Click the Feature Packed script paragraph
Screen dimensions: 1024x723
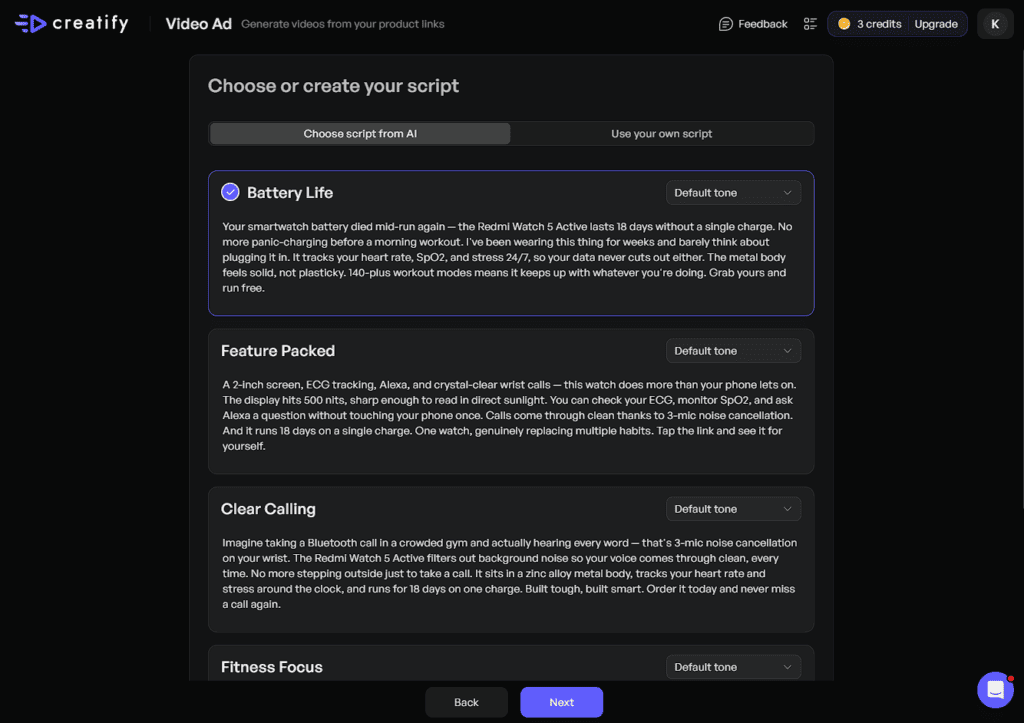[x=509, y=415]
